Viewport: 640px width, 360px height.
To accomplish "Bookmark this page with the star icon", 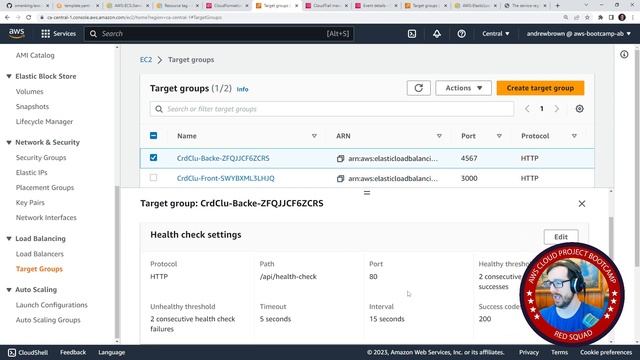I will click(587, 18).
